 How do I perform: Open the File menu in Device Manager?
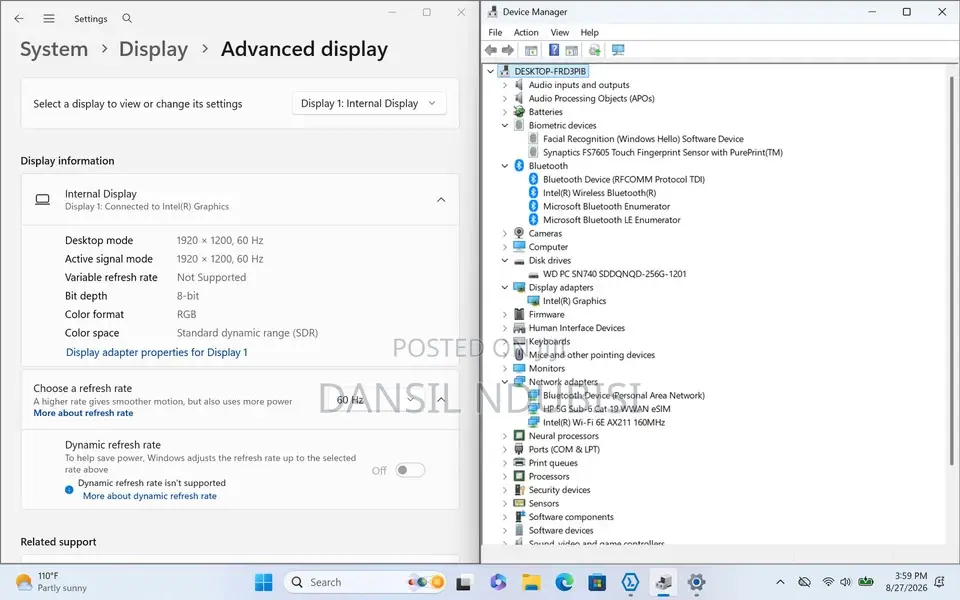(x=495, y=32)
